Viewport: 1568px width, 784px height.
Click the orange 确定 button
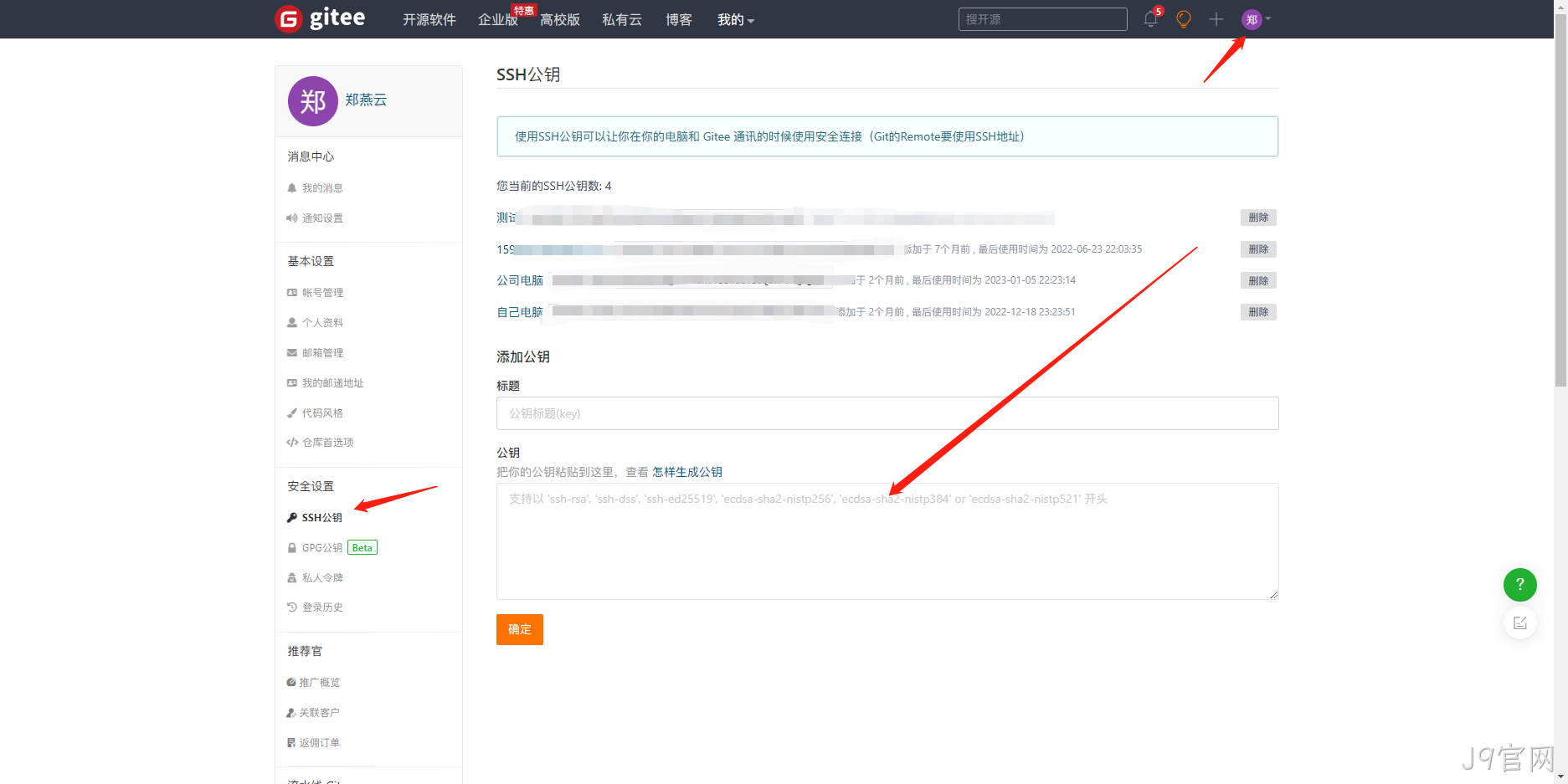click(520, 629)
